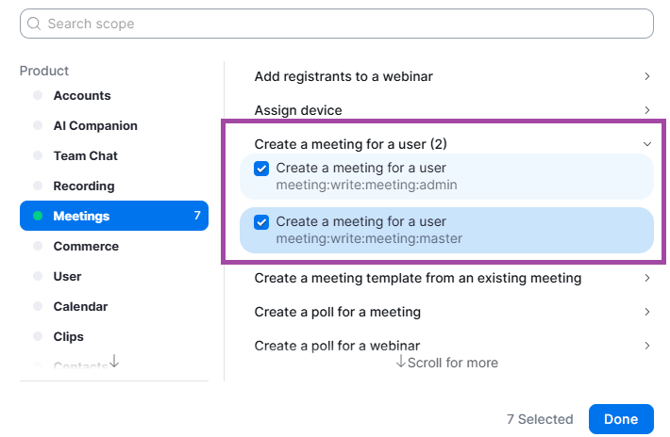The width and height of the screenshot is (670, 437).
Task: Expand Create a poll for a meeting
Action: (x=647, y=312)
